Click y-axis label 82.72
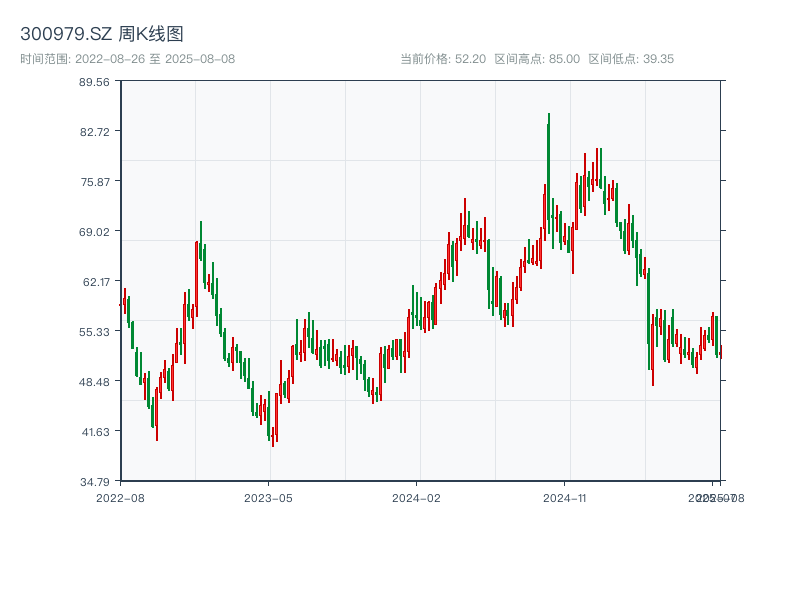The image size is (800, 600). coord(94,132)
